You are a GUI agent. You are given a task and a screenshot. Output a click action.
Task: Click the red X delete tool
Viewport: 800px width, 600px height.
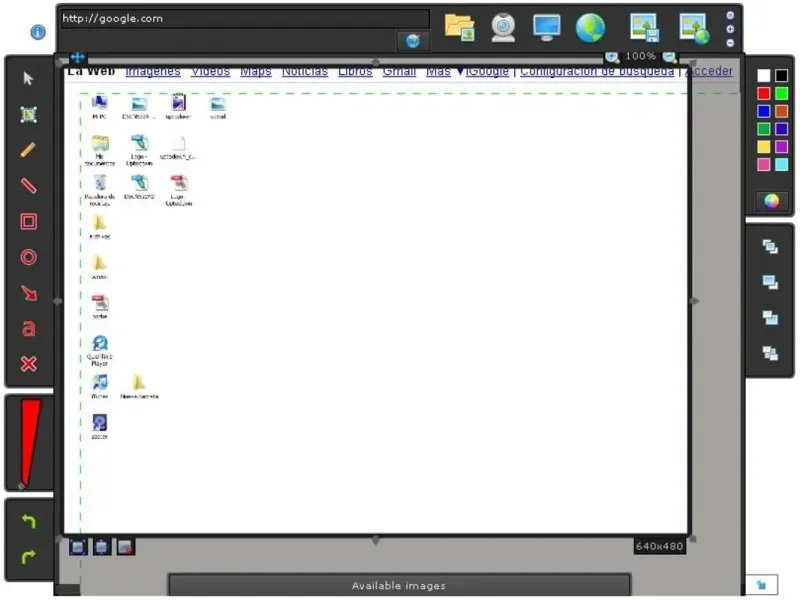(x=29, y=364)
